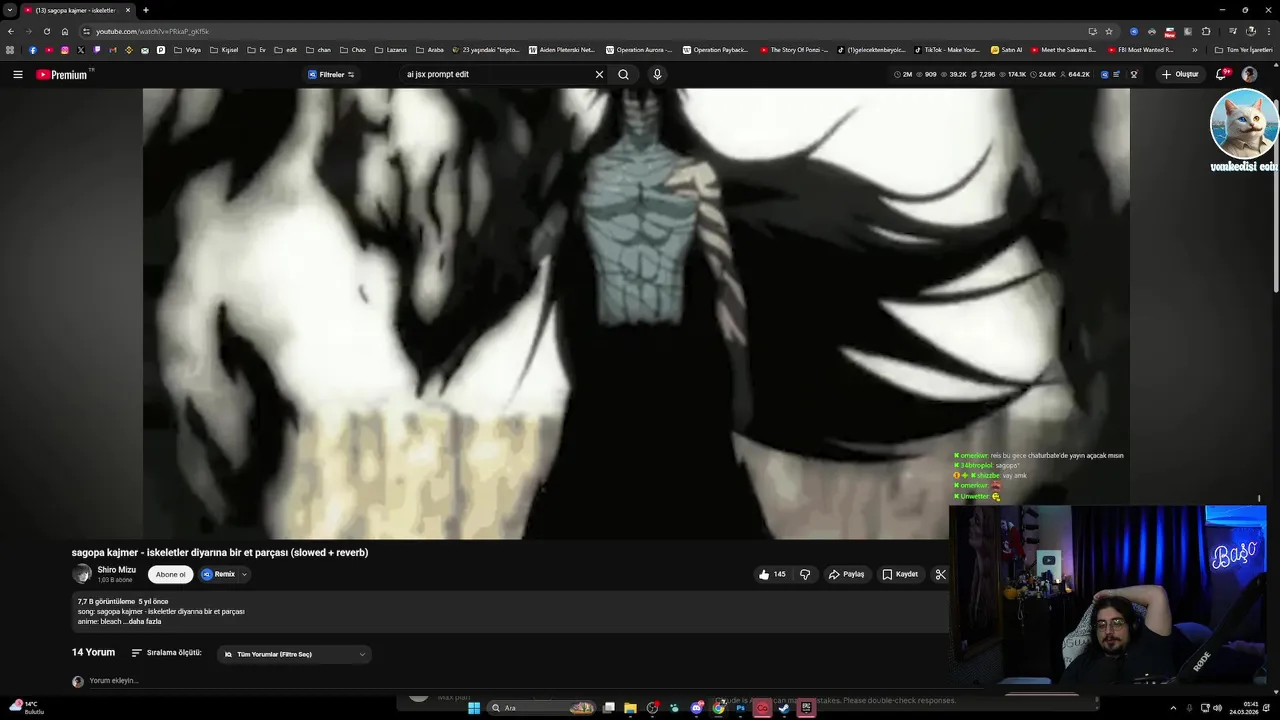1280x720 pixels.
Task: Open the YouTube hamburger guide menu
Action: click(17, 74)
